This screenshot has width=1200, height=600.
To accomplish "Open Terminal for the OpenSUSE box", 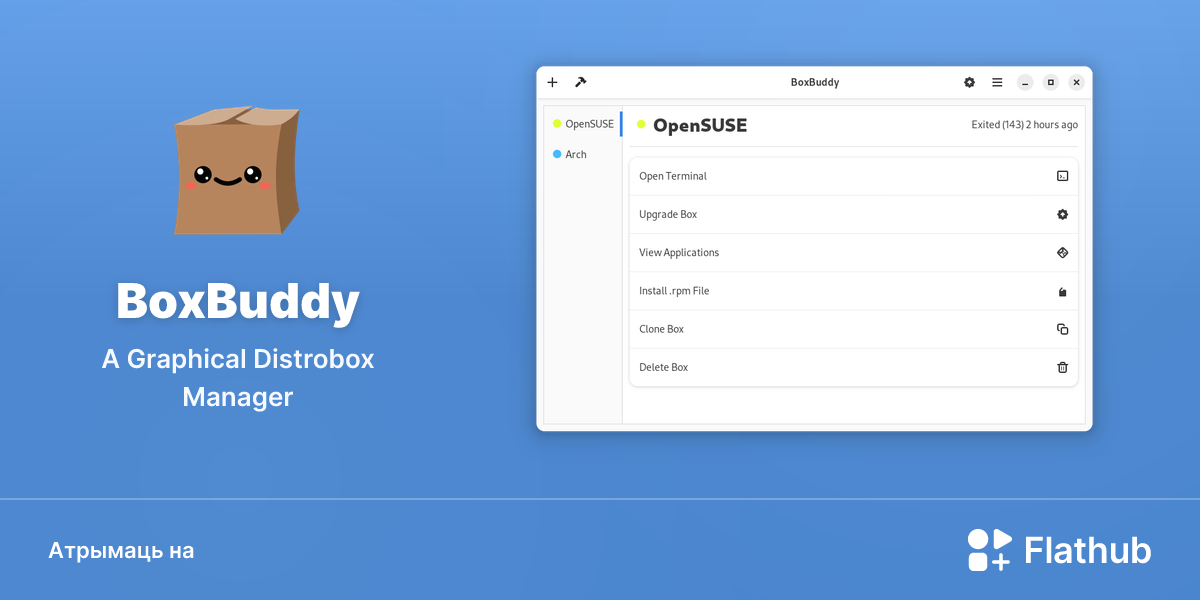I will [x=854, y=176].
